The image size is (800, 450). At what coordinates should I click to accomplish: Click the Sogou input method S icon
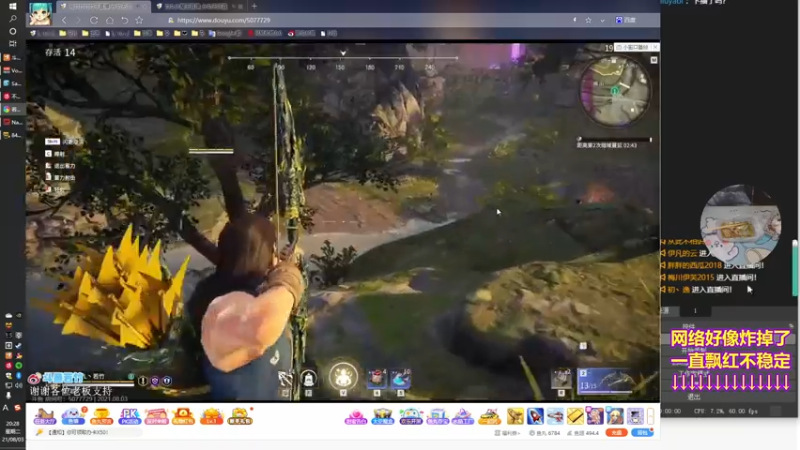(18, 408)
